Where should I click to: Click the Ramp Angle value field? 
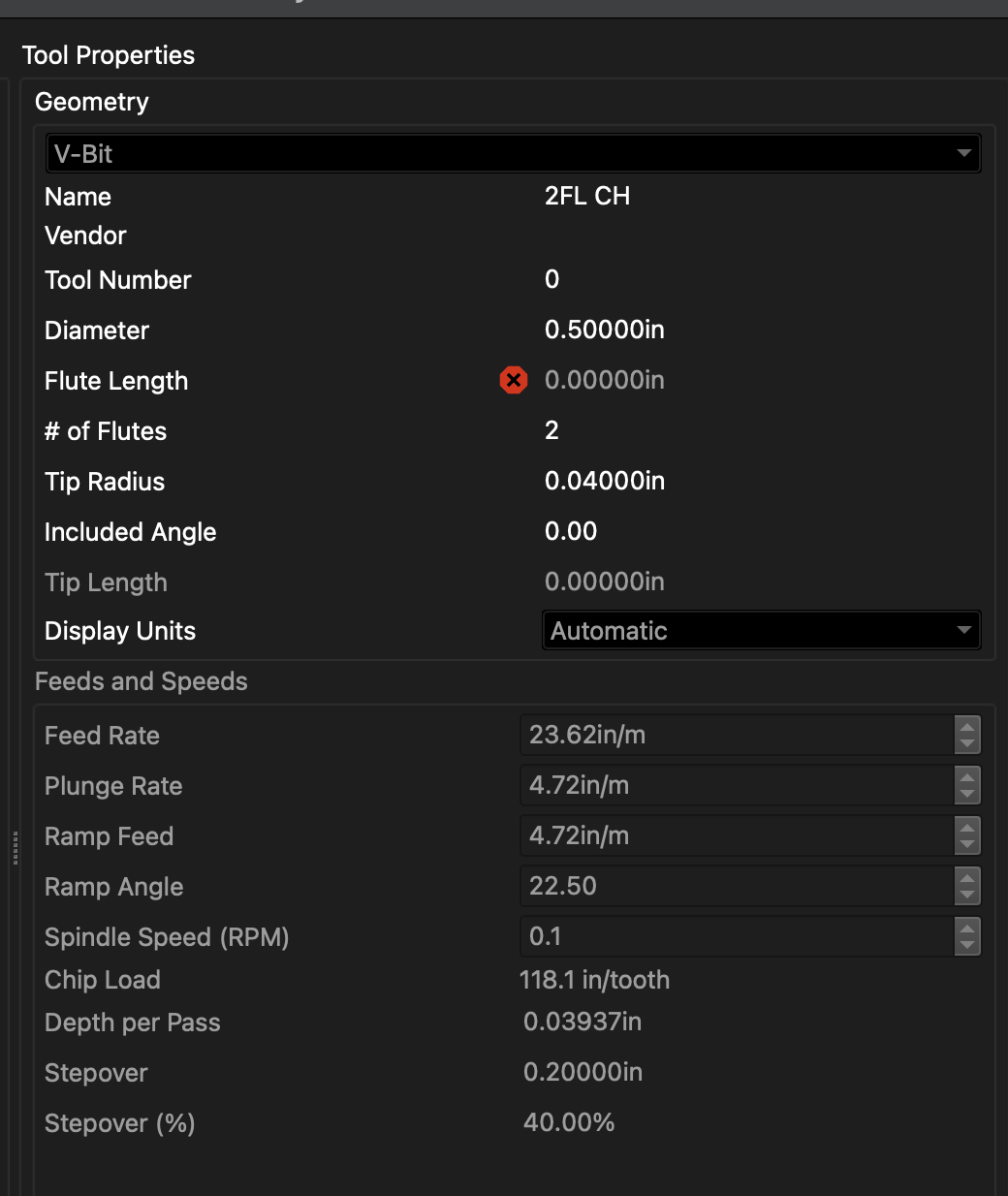(737, 886)
